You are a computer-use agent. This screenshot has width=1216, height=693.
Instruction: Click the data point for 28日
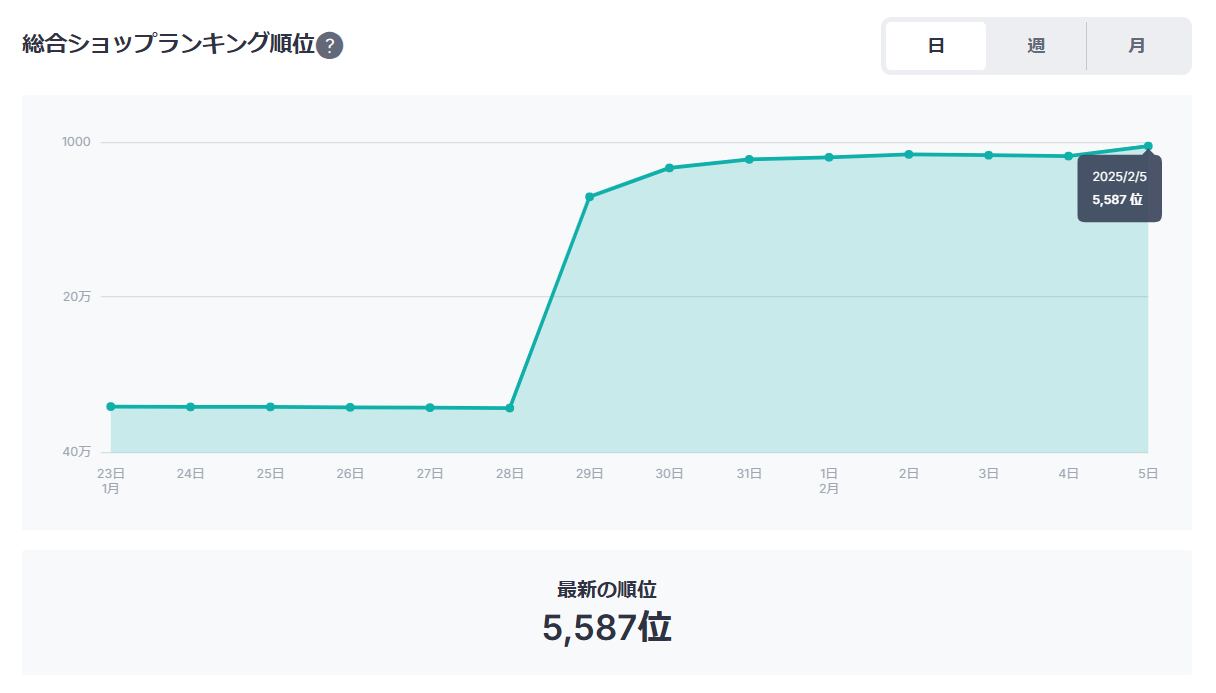click(510, 408)
